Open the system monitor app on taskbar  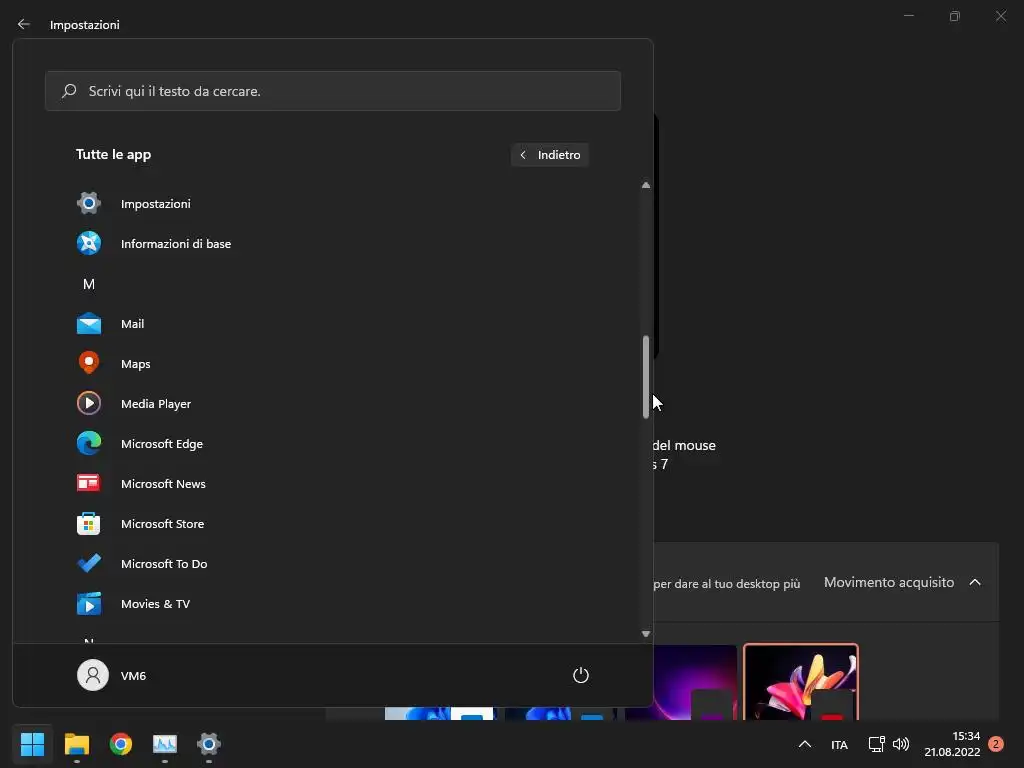point(165,743)
